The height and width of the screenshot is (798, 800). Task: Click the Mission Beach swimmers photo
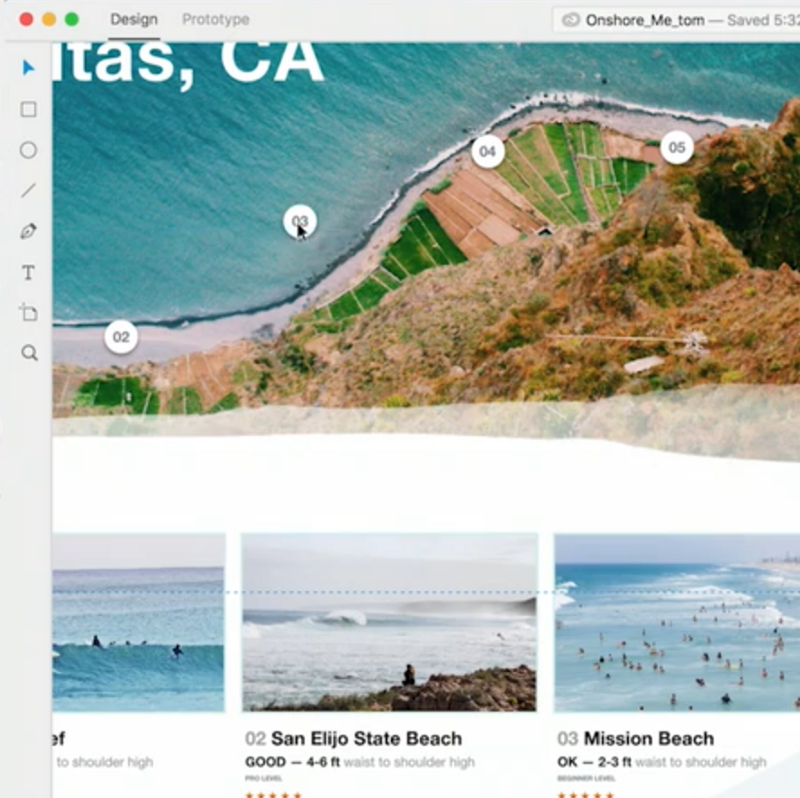coord(677,622)
